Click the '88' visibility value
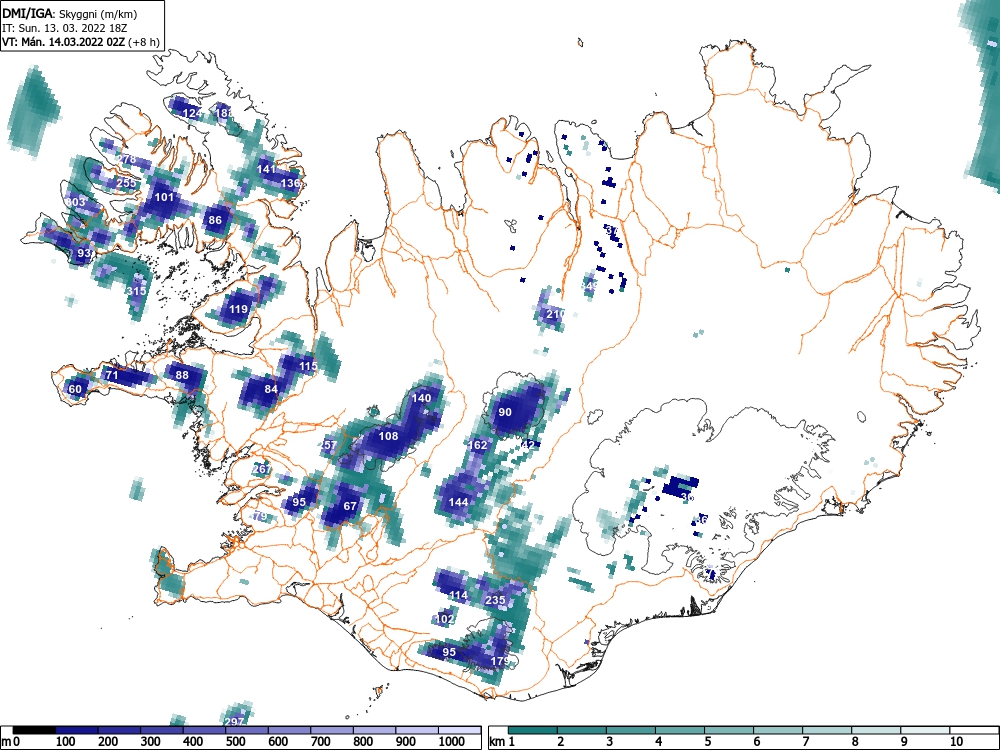Viewport: 1000px width, 750px height. [182, 375]
